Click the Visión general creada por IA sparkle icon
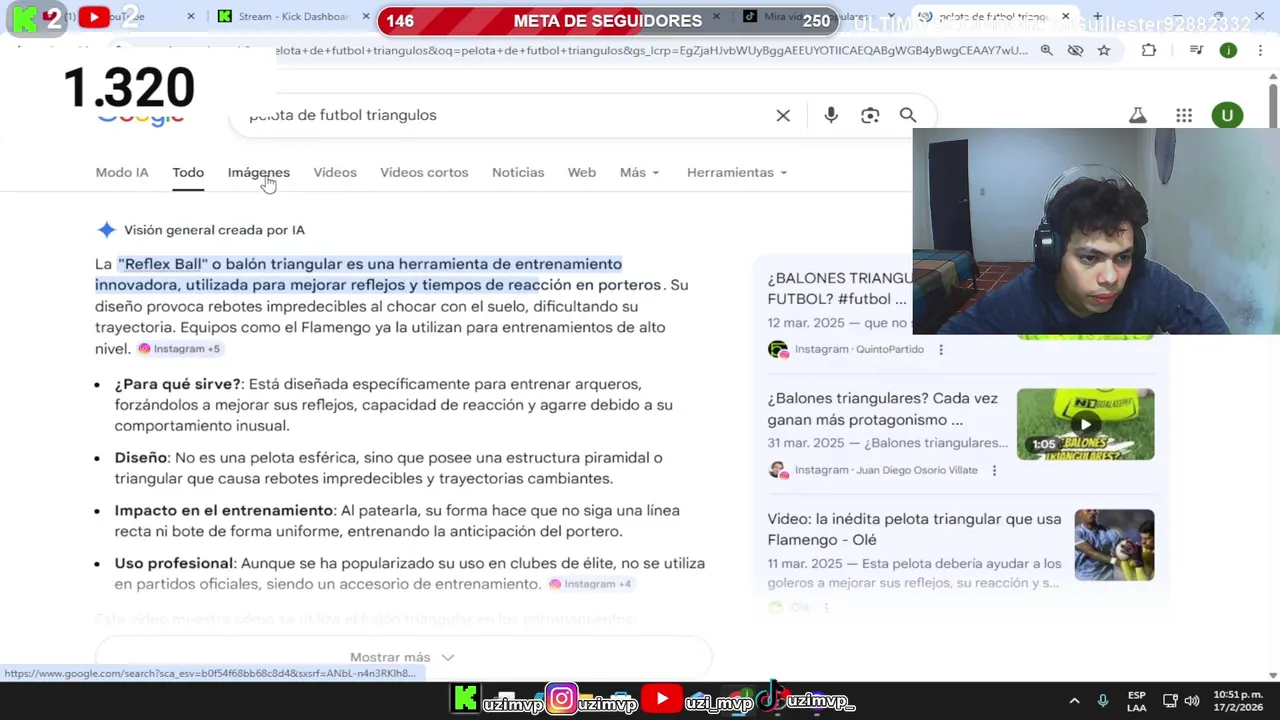The height and width of the screenshot is (720, 1280). point(107,230)
